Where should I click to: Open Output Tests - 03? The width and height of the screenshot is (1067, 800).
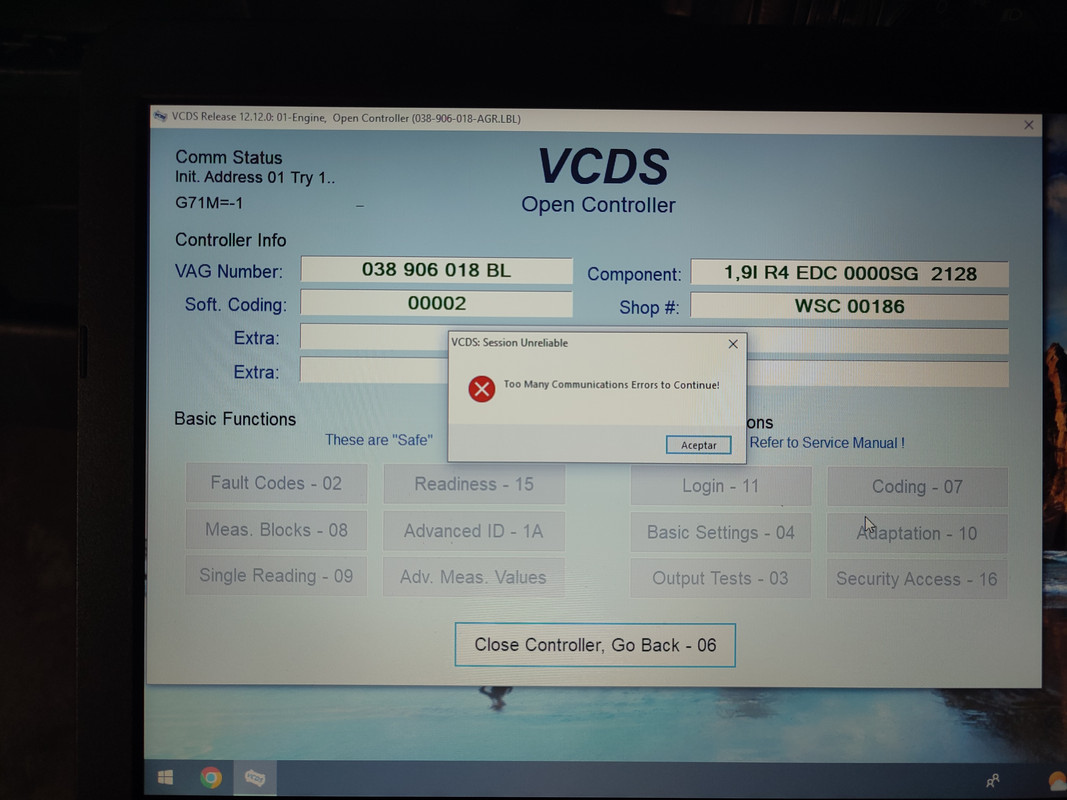tap(721, 578)
